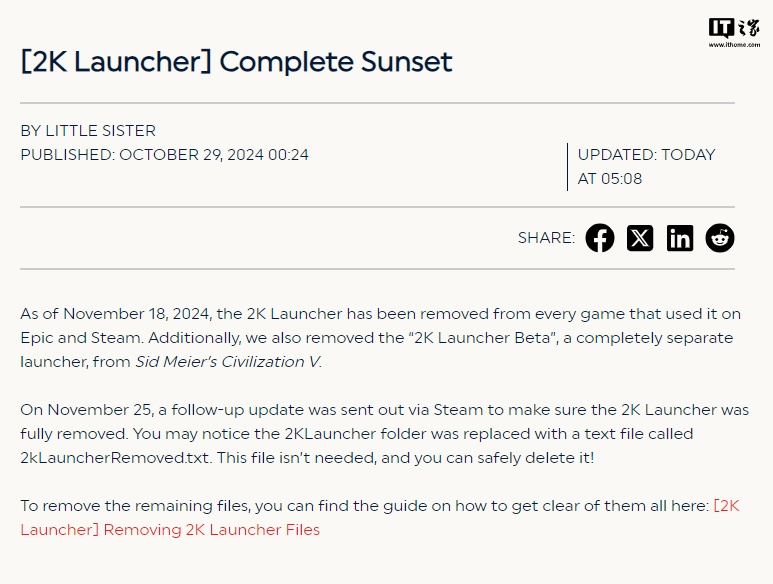Click the quoted "2K Launcher Beta" text
The width and height of the screenshot is (773, 584).
coord(462,338)
